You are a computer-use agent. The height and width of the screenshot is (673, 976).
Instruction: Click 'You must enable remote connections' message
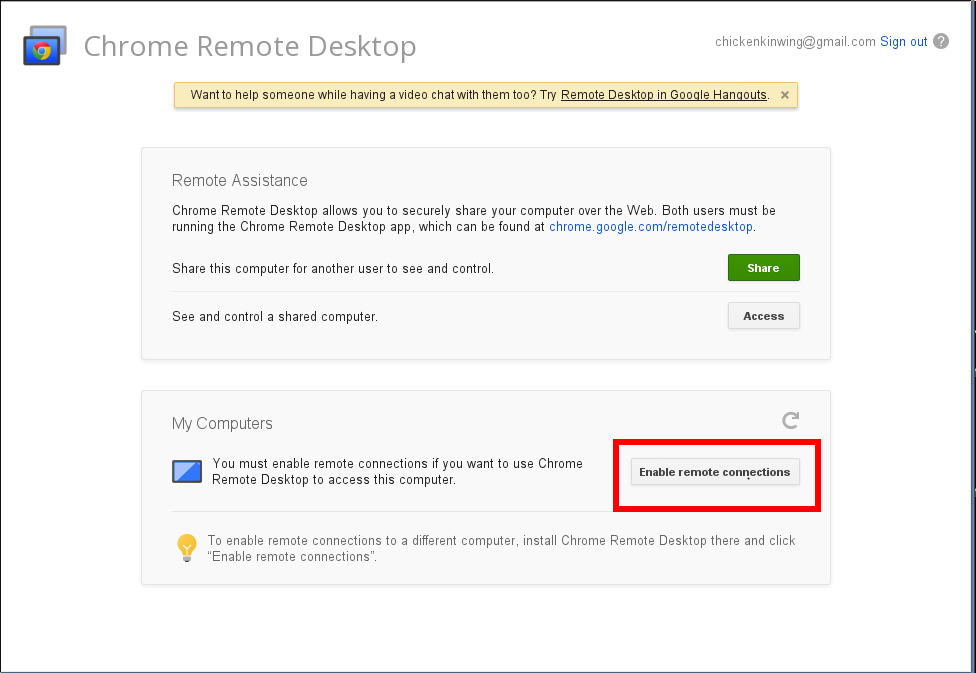coord(397,471)
